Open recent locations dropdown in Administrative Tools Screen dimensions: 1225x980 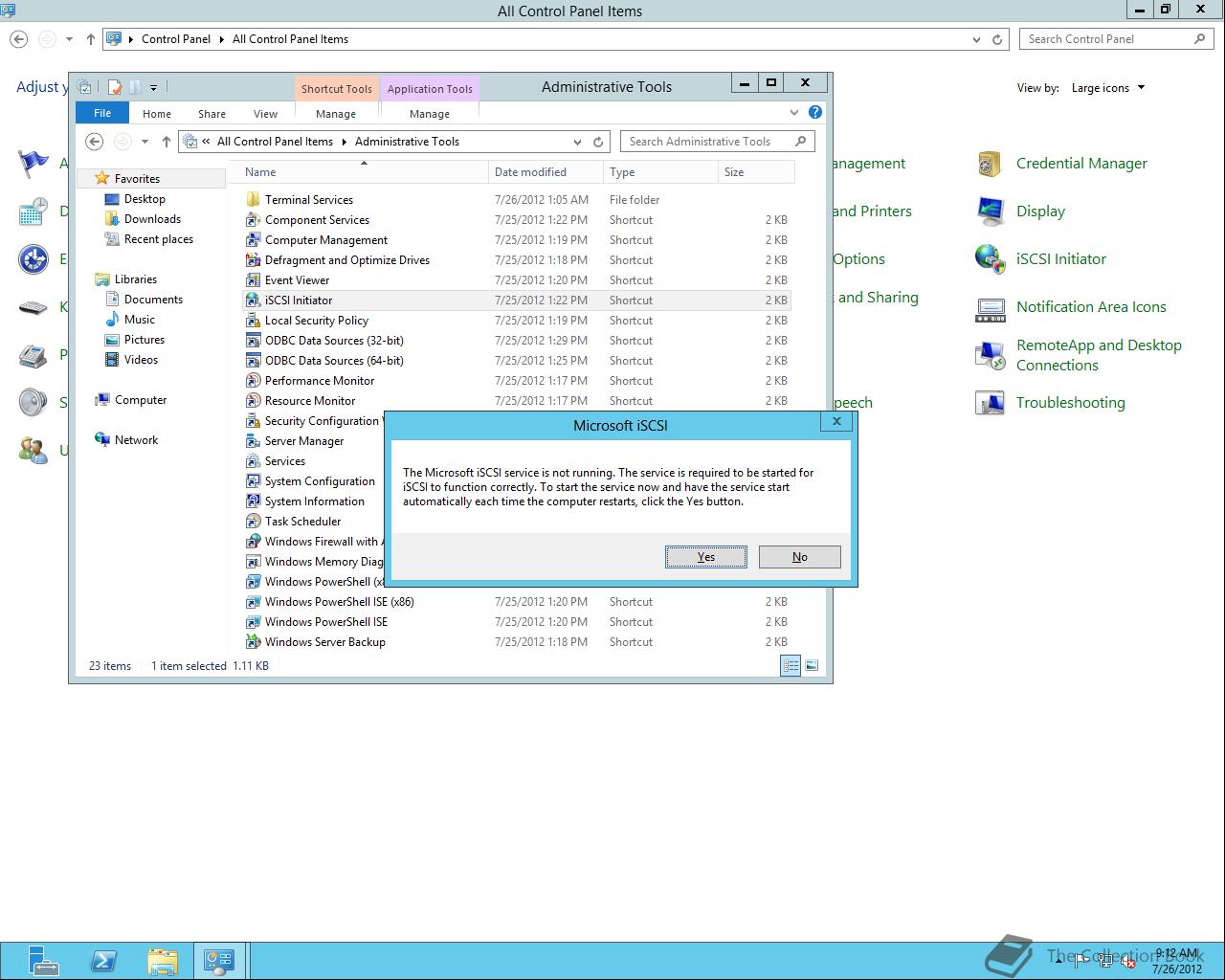[145, 142]
